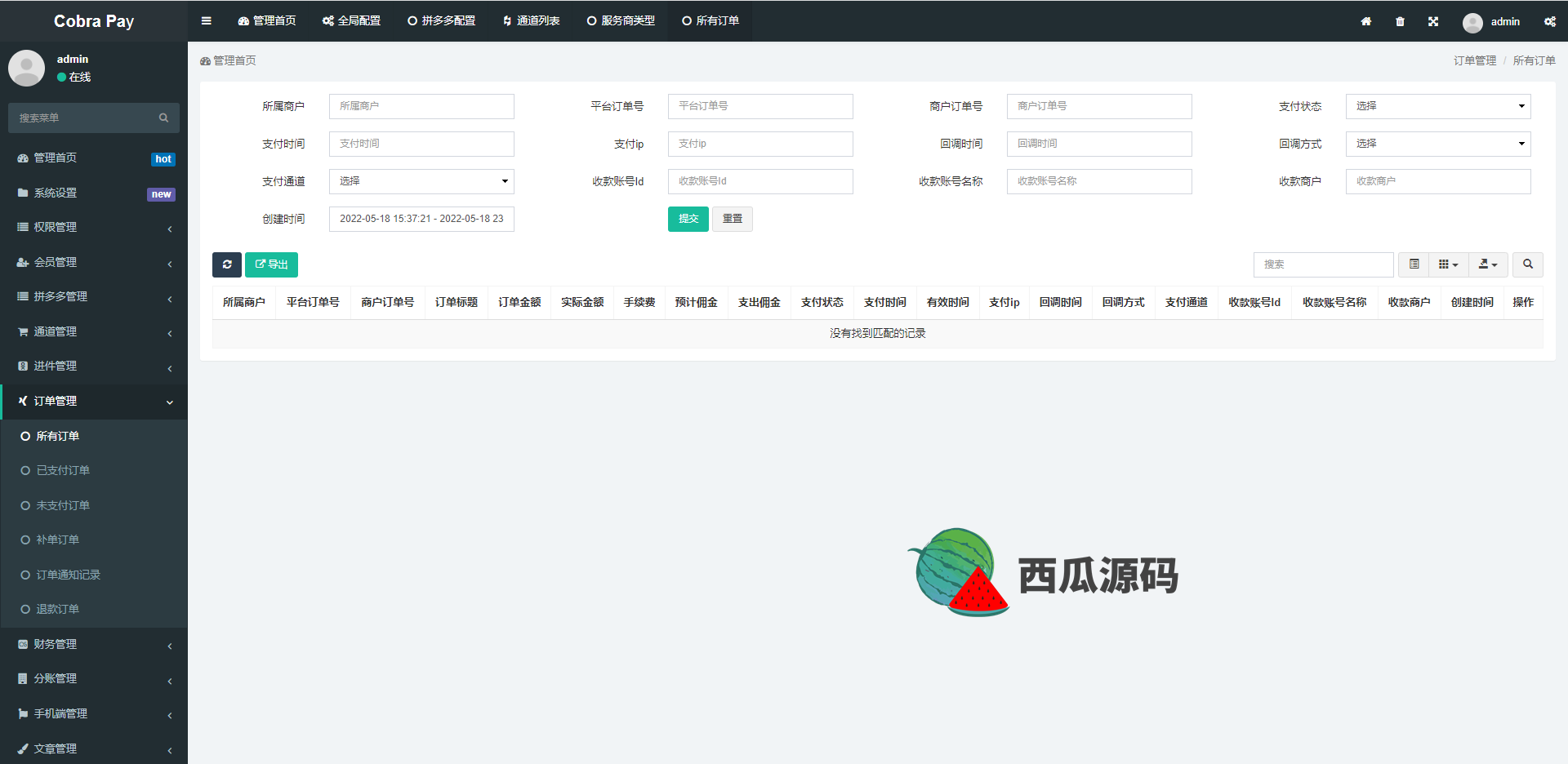Toggle the table card view button
This screenshot has height=764, width=1568.
pyautogui.click(x=1414, y=264)
